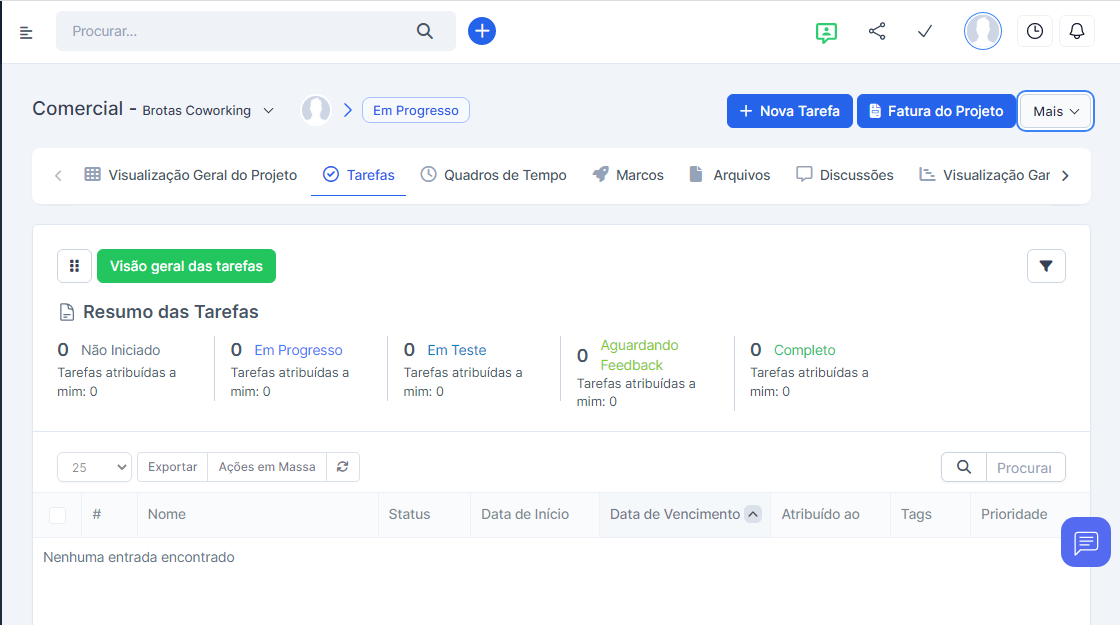1120x625 pixels.
Task: Click the share icon in top bar
Action: tap(877, 31)
